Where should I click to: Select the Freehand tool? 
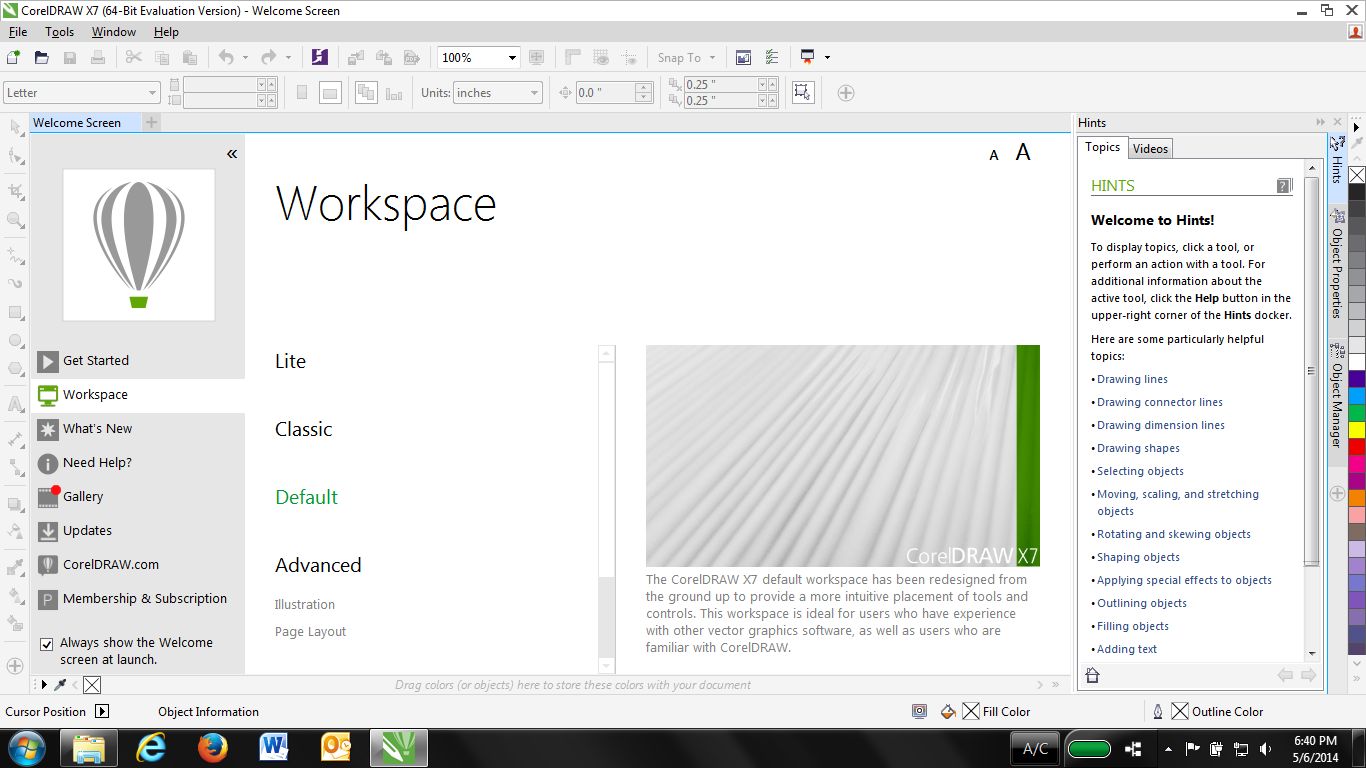click(15, 254)
